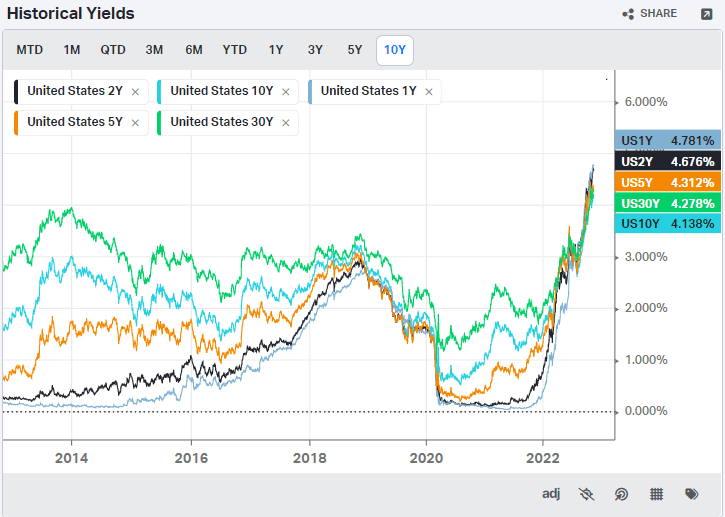
Task: Click the US5Y orange yield label
Action: (x=668, y=182)
